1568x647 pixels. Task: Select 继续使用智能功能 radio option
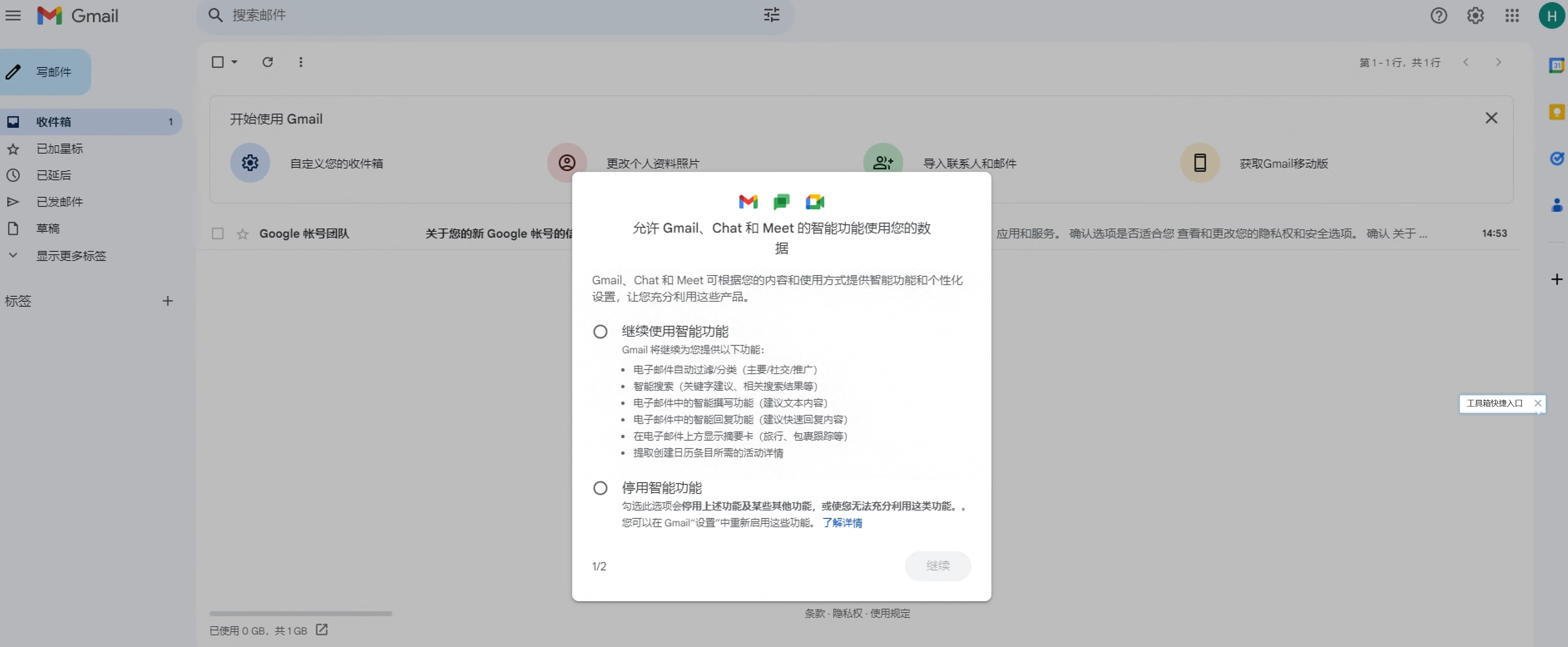600,332
